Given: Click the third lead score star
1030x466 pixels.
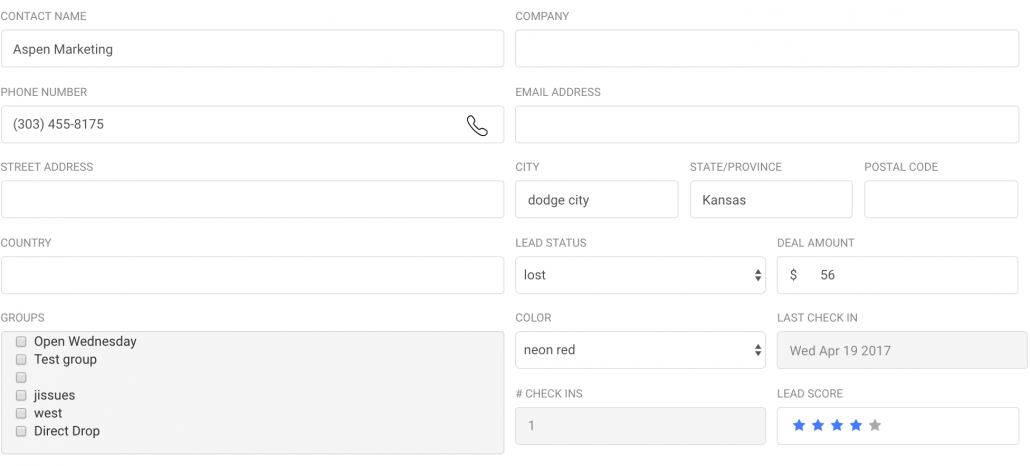Looking at the screenshot, I should (837, 426).
